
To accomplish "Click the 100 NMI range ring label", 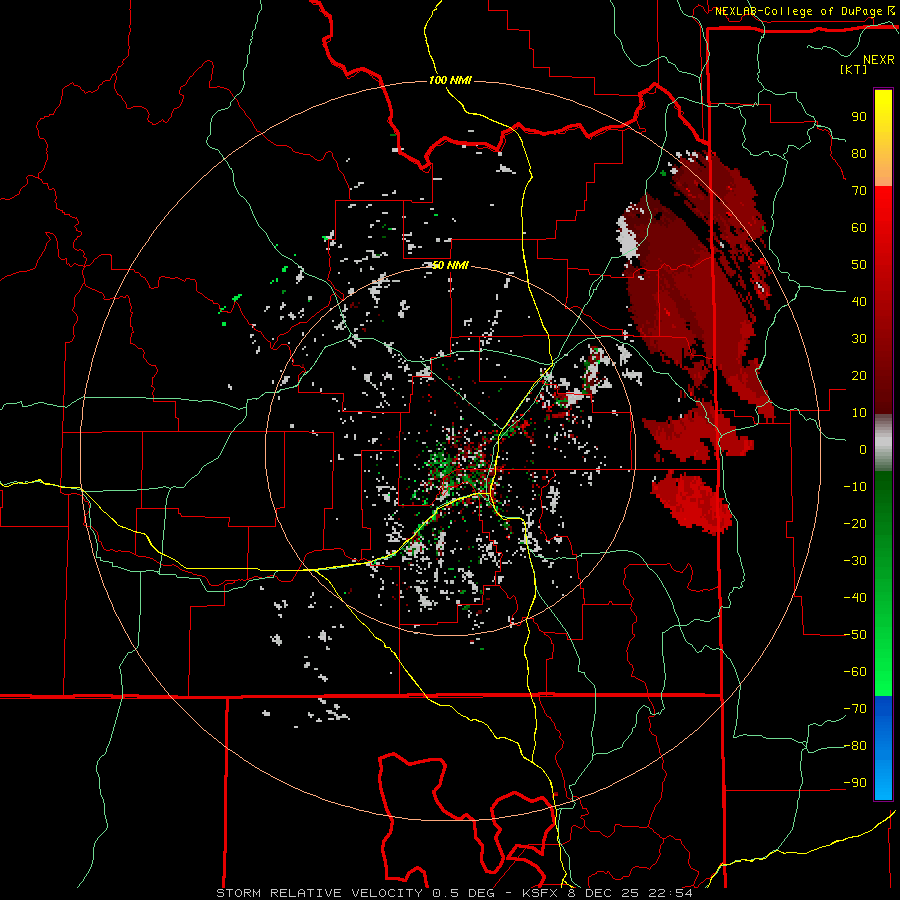I will coord(451,80).
